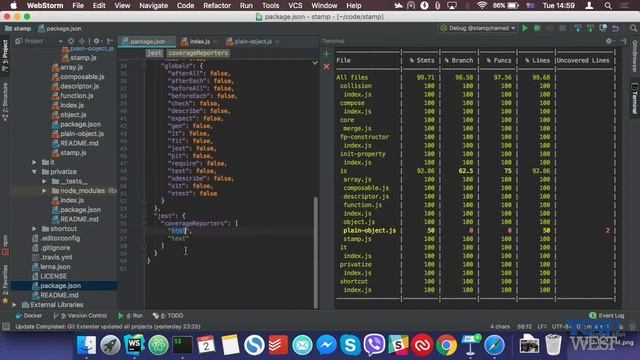Open Search Everywhere magnifier in toolbar
Viewport: 640px width, 360px height.
pos(633,28)
